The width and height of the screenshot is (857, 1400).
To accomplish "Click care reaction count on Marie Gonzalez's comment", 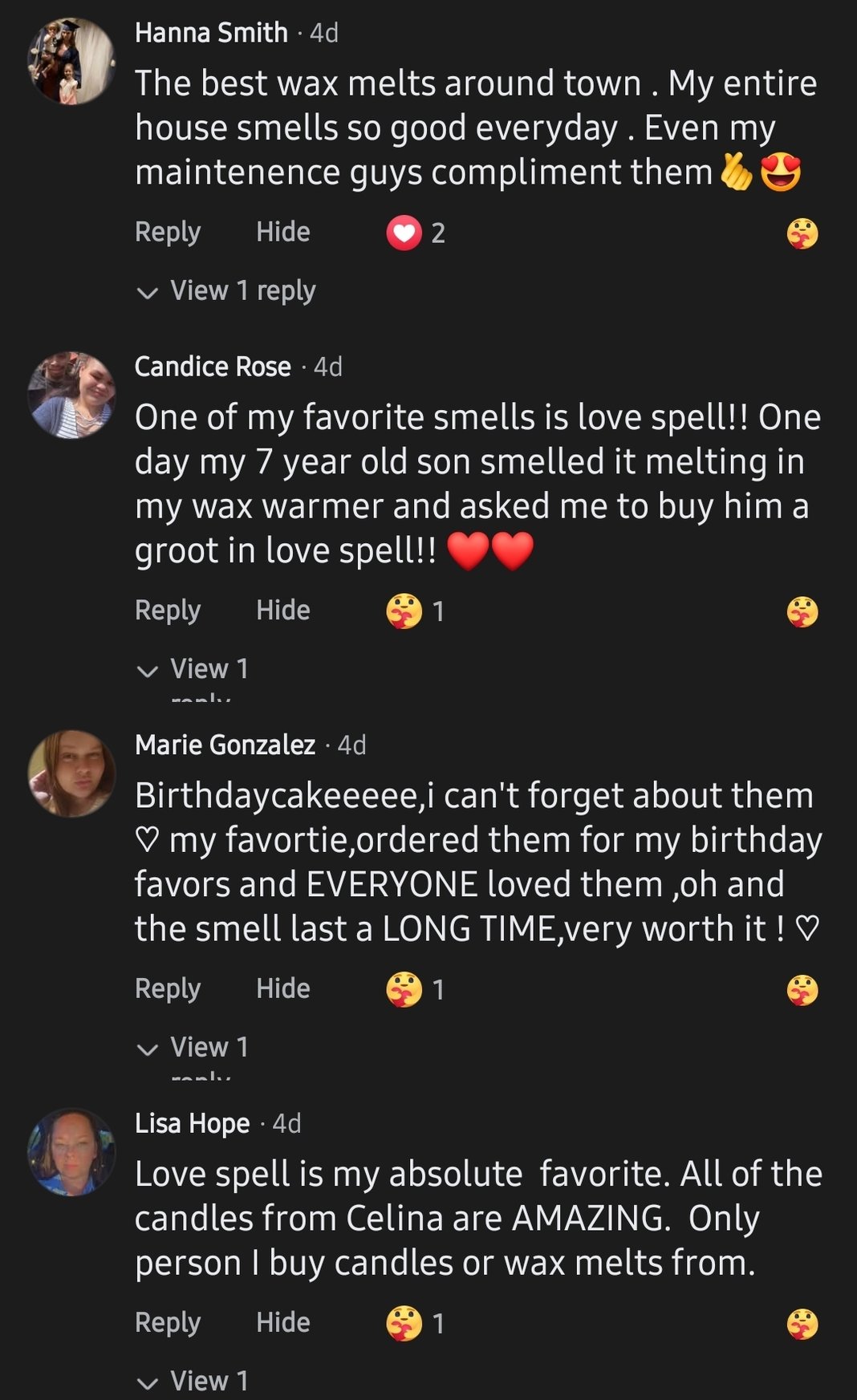I will click(x=416, y=989).
